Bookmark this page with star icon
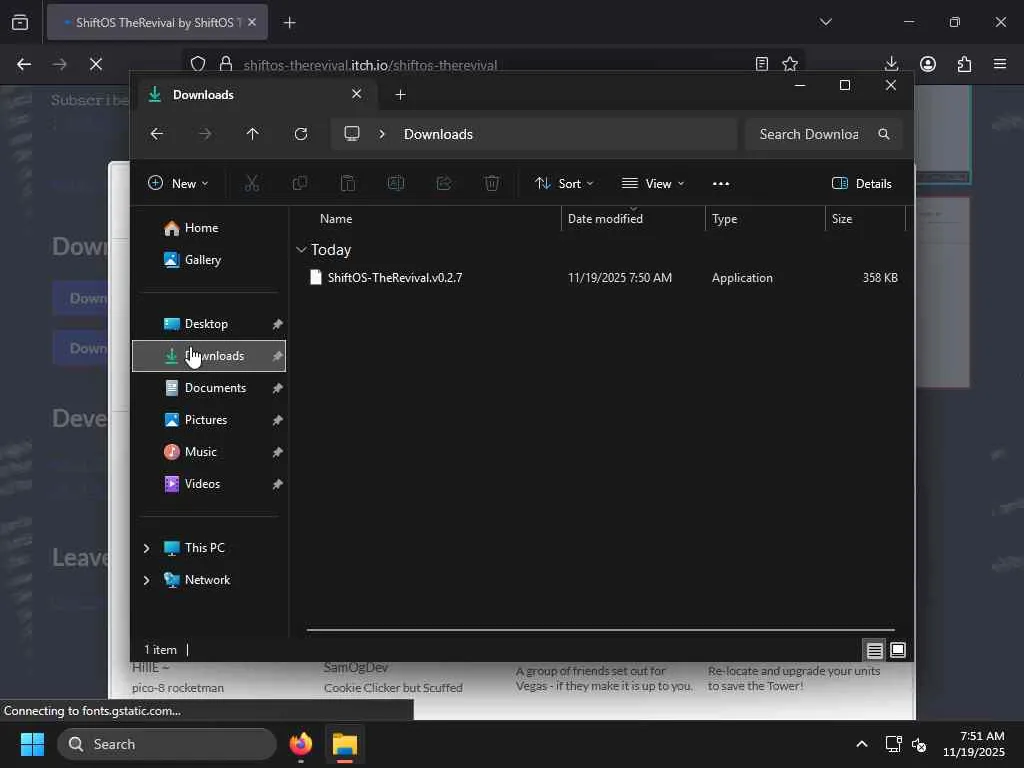Image resolution: width=1024 pixels, height=768 pixels. (790, 64)
